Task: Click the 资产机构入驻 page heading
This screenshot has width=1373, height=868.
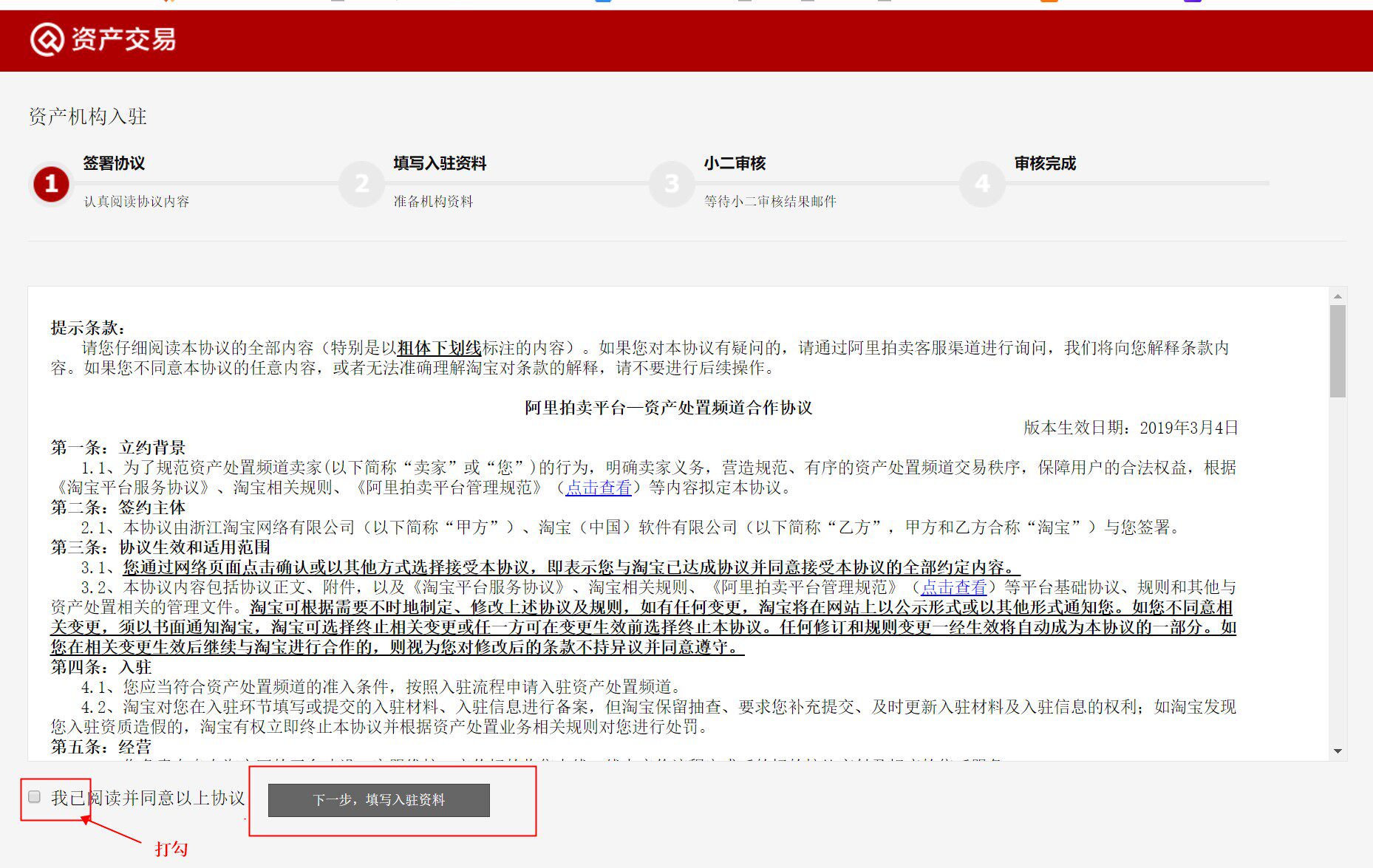Action: (x=88, y=117)
